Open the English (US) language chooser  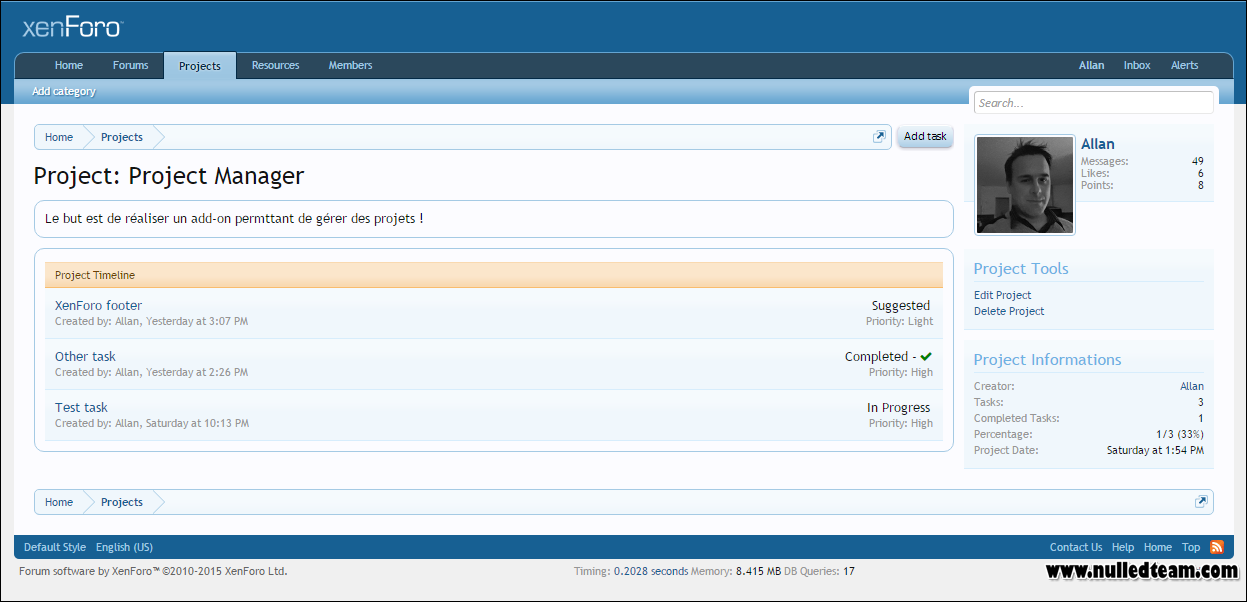coord(124,547)
